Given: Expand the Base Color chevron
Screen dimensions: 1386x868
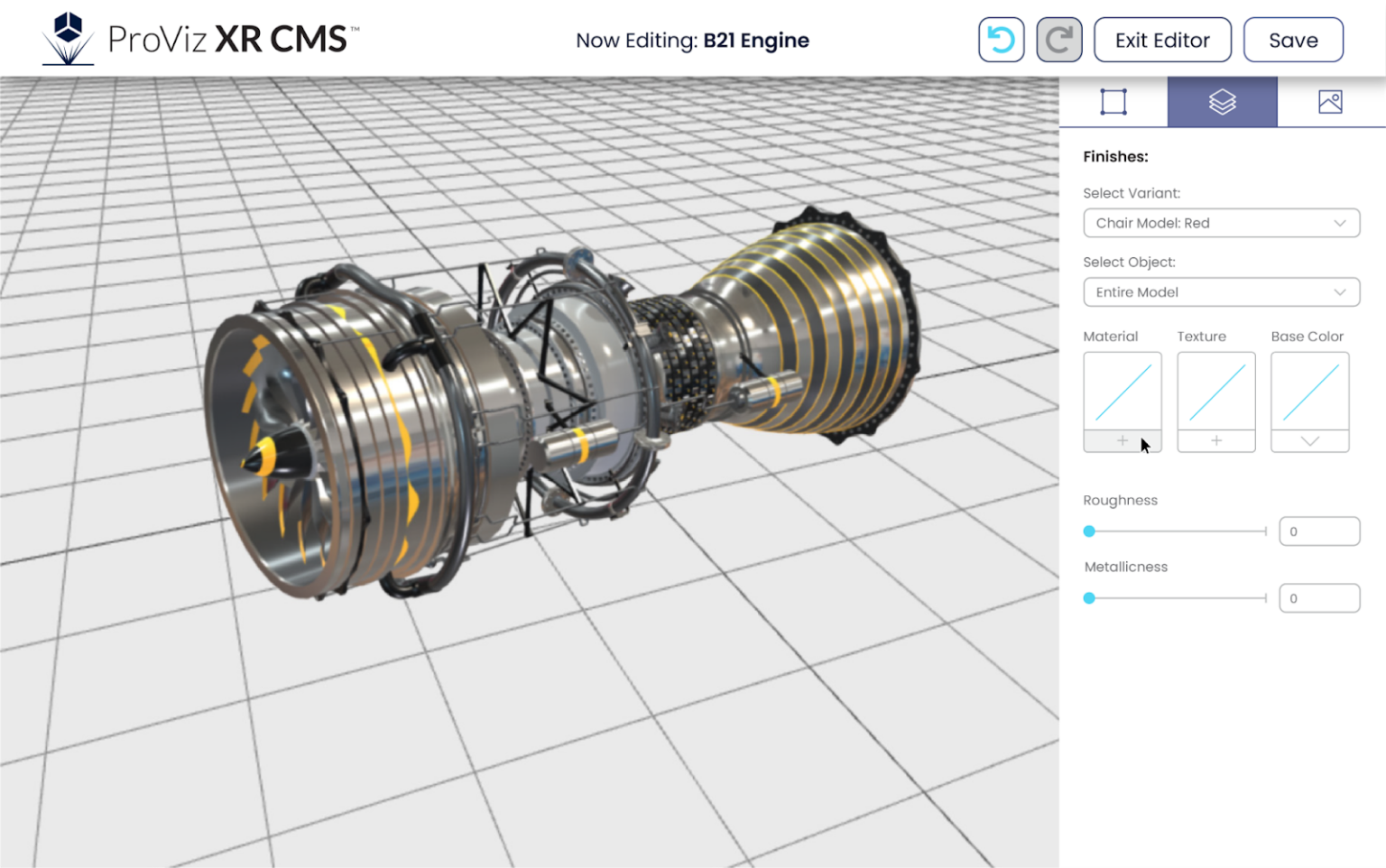Looking at the screenshot, I should (x=1310, y=441).
